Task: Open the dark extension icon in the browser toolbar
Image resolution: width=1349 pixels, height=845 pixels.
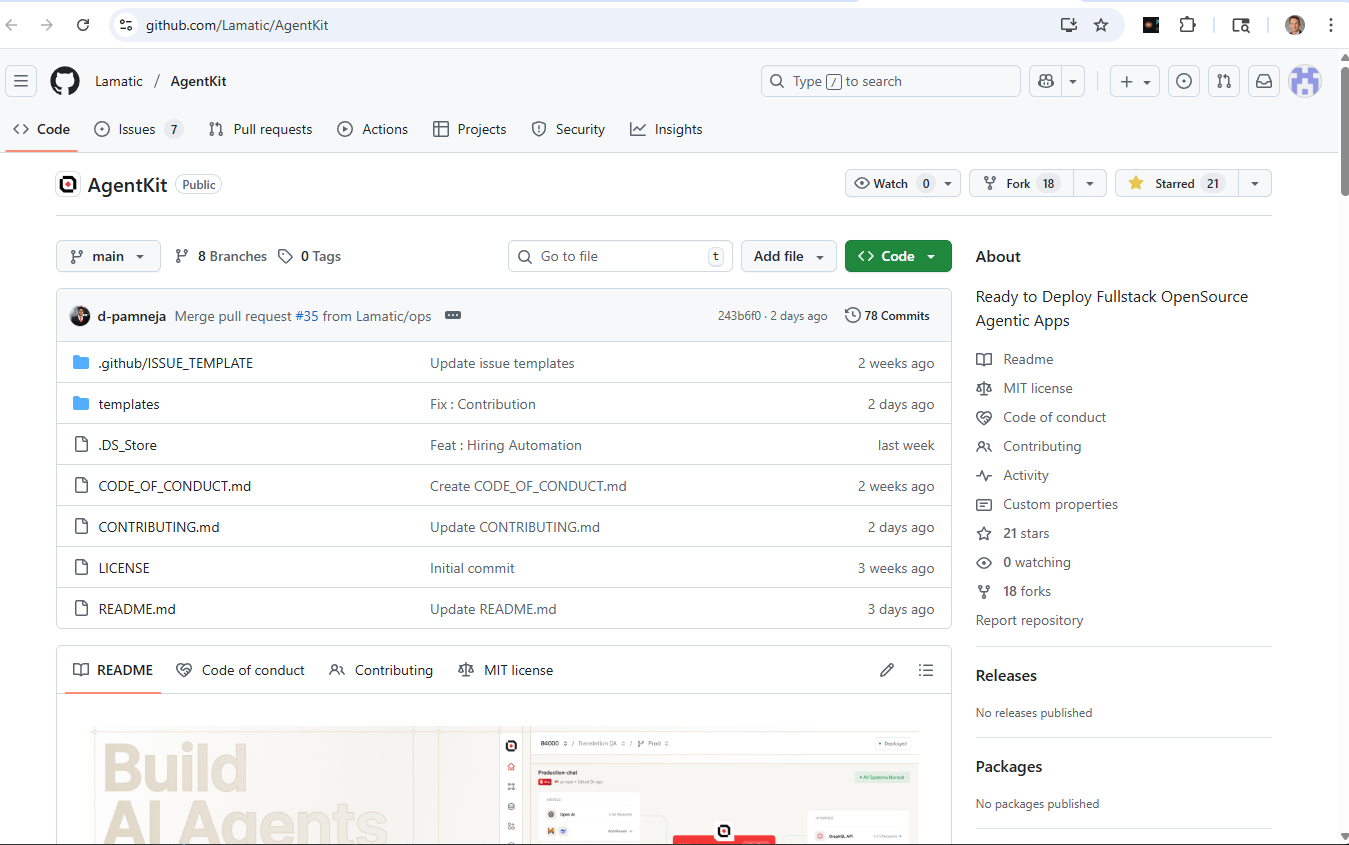Action: click(1151, 25)
